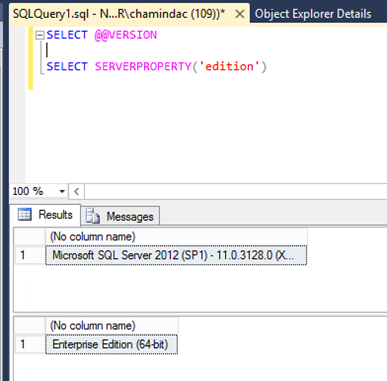Click the 'edition' string literal
Viewport: 387px width, 381px height.
(229, 66)
